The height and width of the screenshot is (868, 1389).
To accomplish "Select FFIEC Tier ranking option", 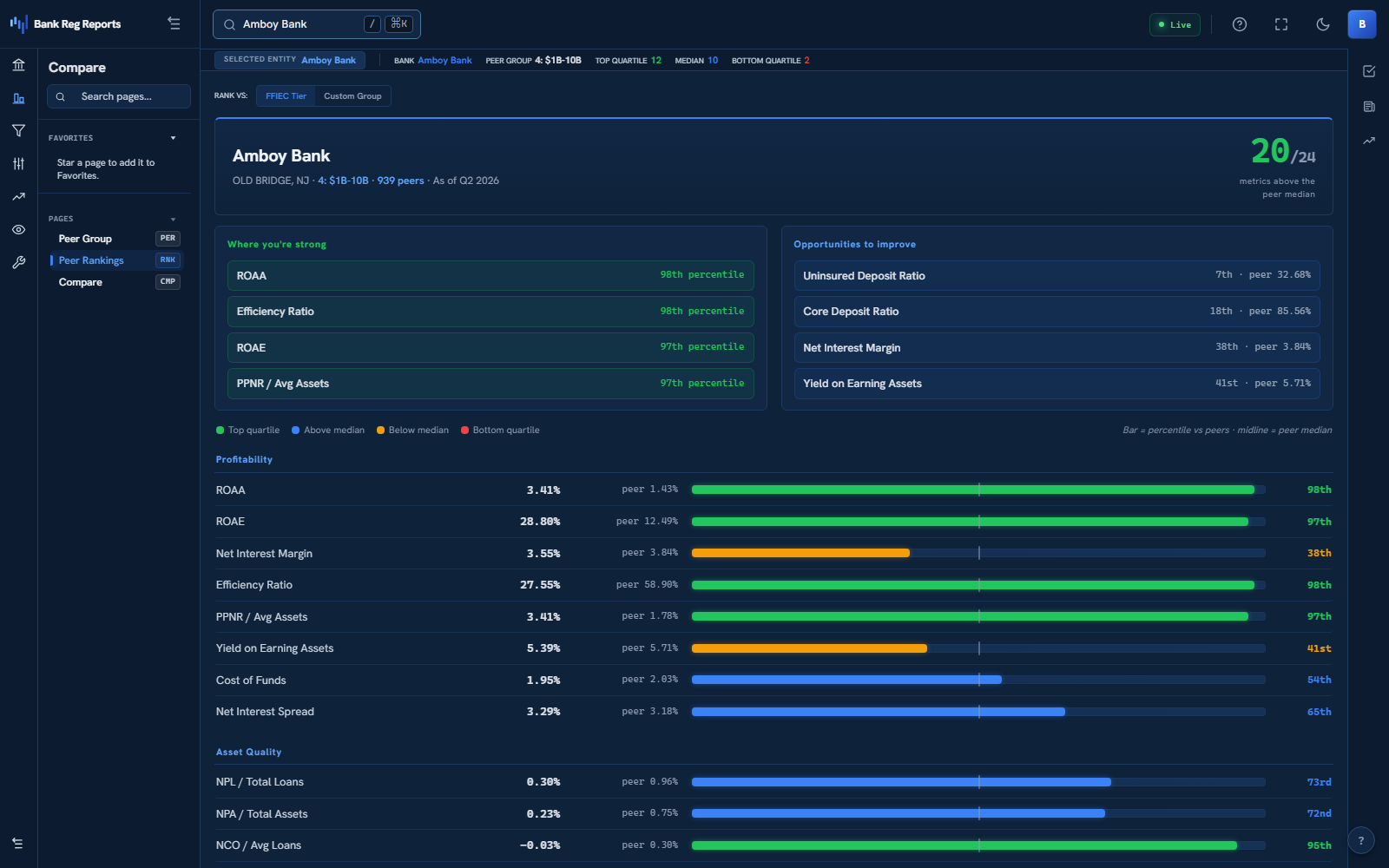I will [x=286, y=96].
